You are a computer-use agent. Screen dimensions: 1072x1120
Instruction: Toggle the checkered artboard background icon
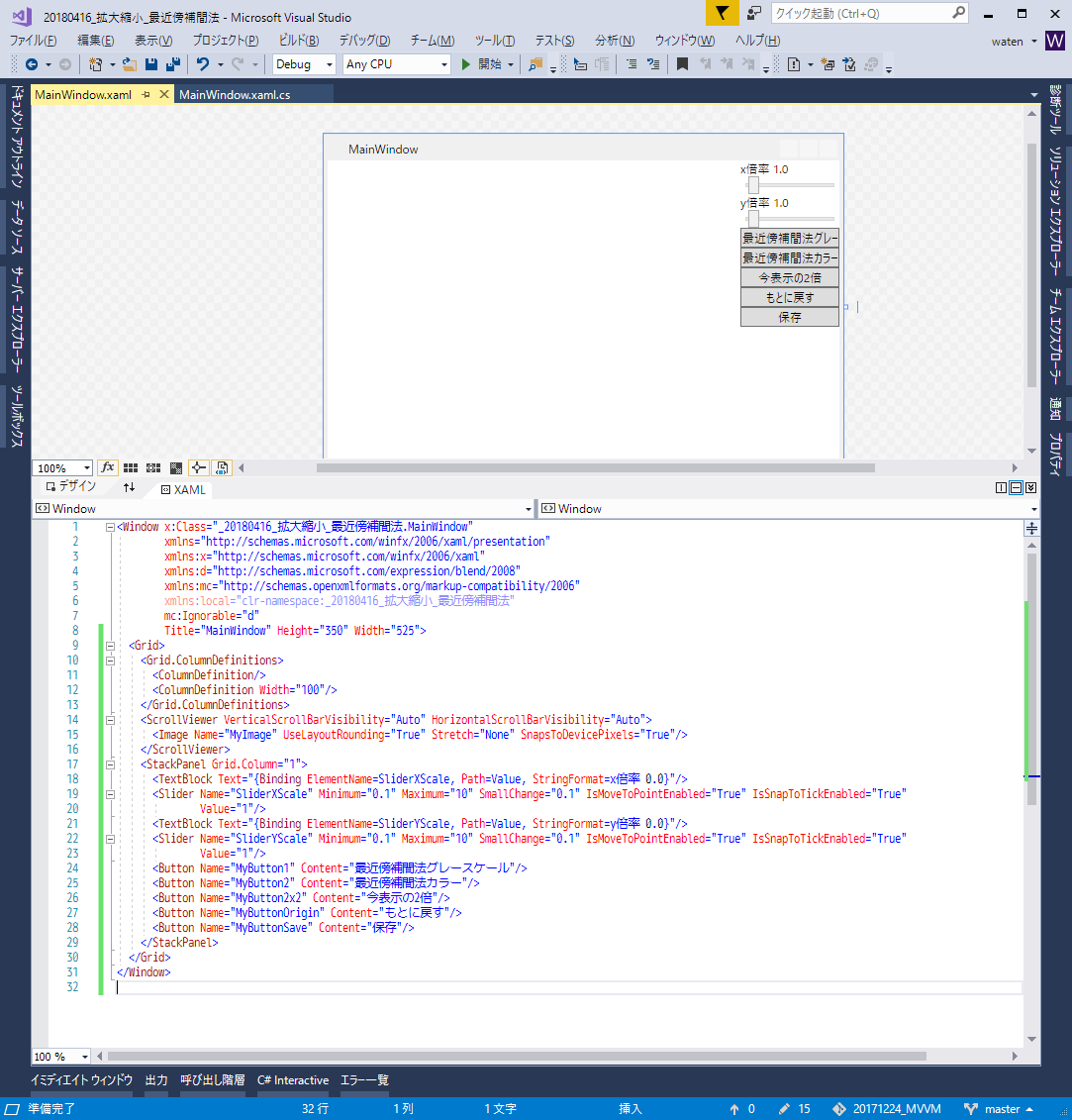(175, 467)
